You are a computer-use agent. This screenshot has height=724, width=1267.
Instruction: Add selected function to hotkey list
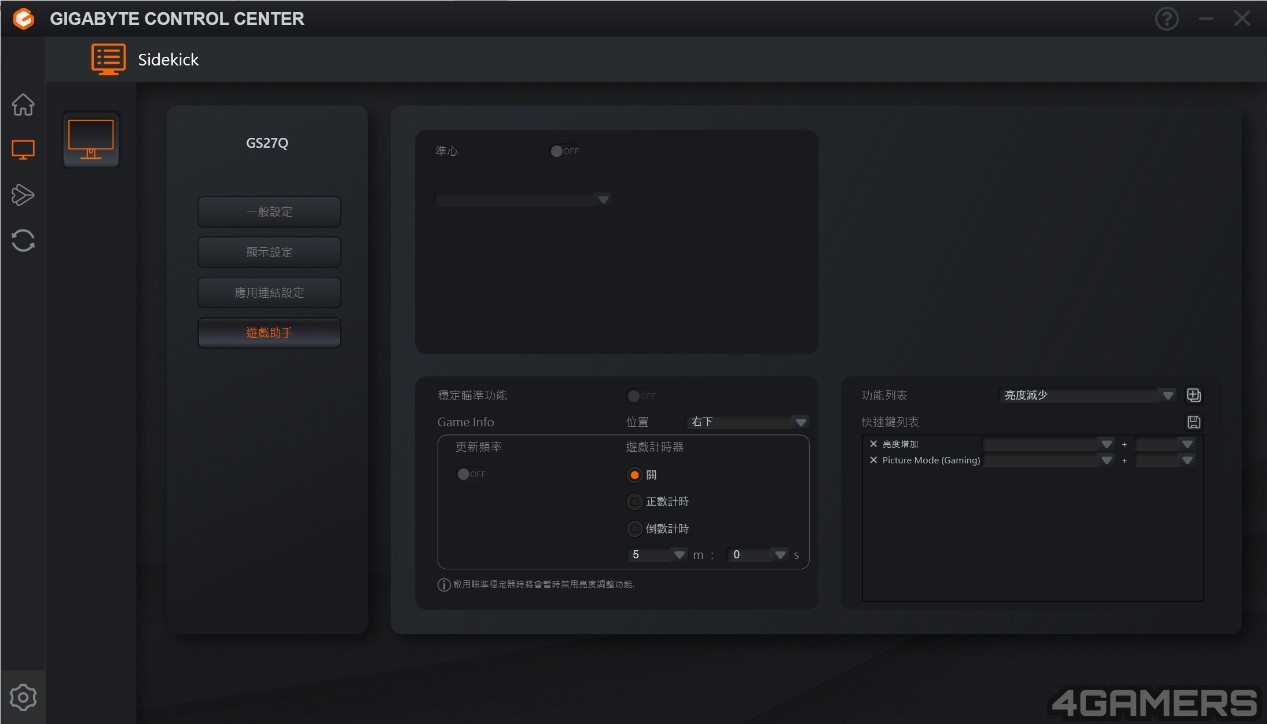pos(1193,395)
